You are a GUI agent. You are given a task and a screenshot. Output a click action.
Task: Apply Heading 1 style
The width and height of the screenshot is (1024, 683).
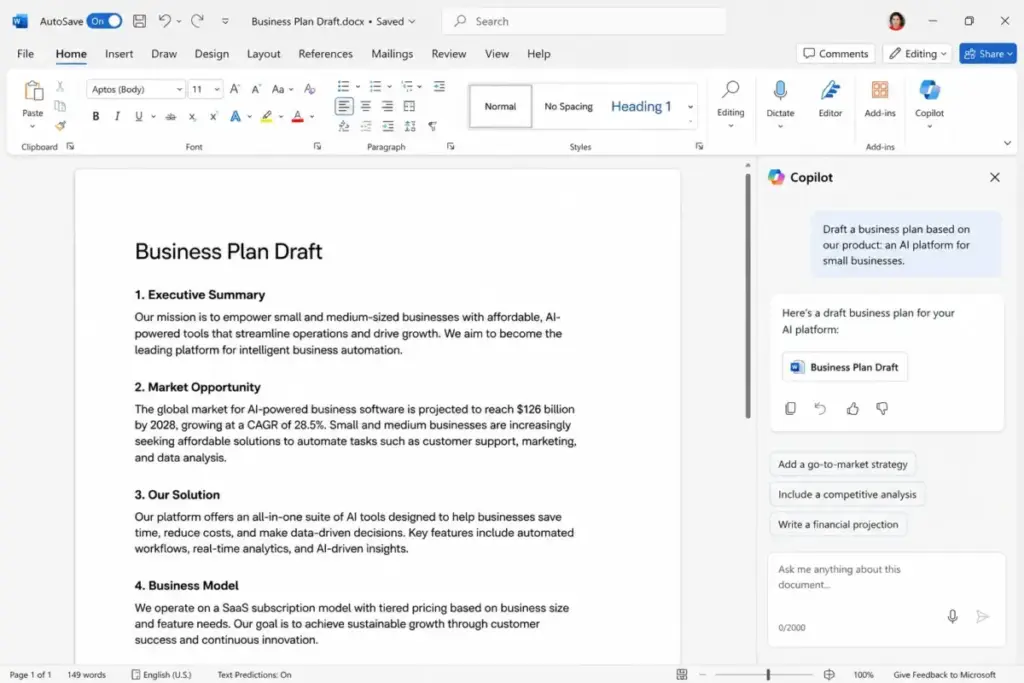641,106
